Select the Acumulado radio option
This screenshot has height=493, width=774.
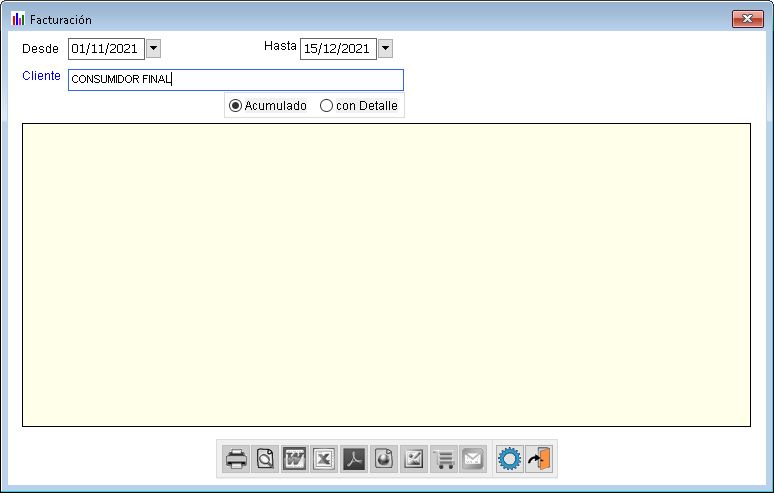click(236, 106)
